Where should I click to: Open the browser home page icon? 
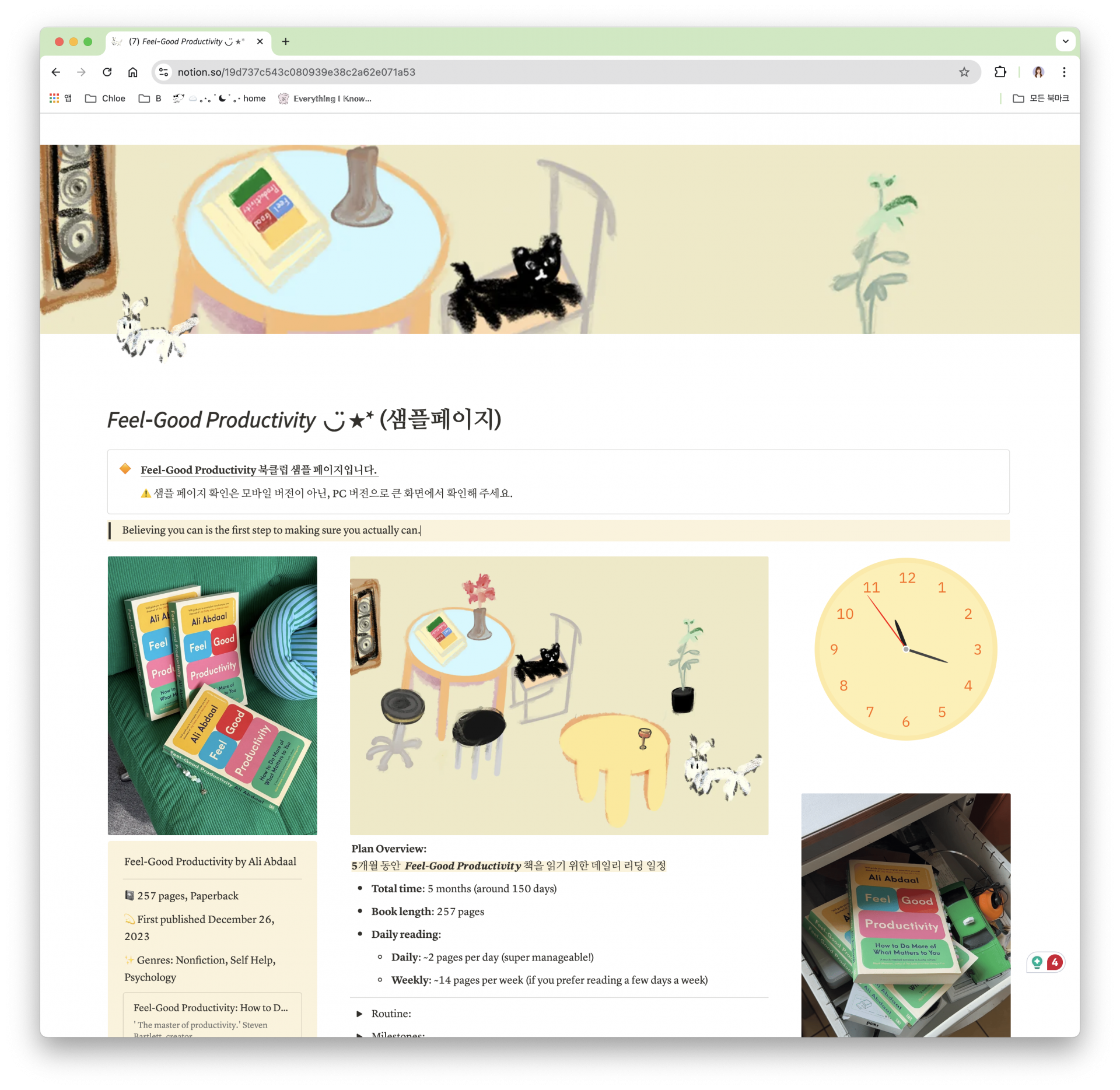[x=133, y=72]
